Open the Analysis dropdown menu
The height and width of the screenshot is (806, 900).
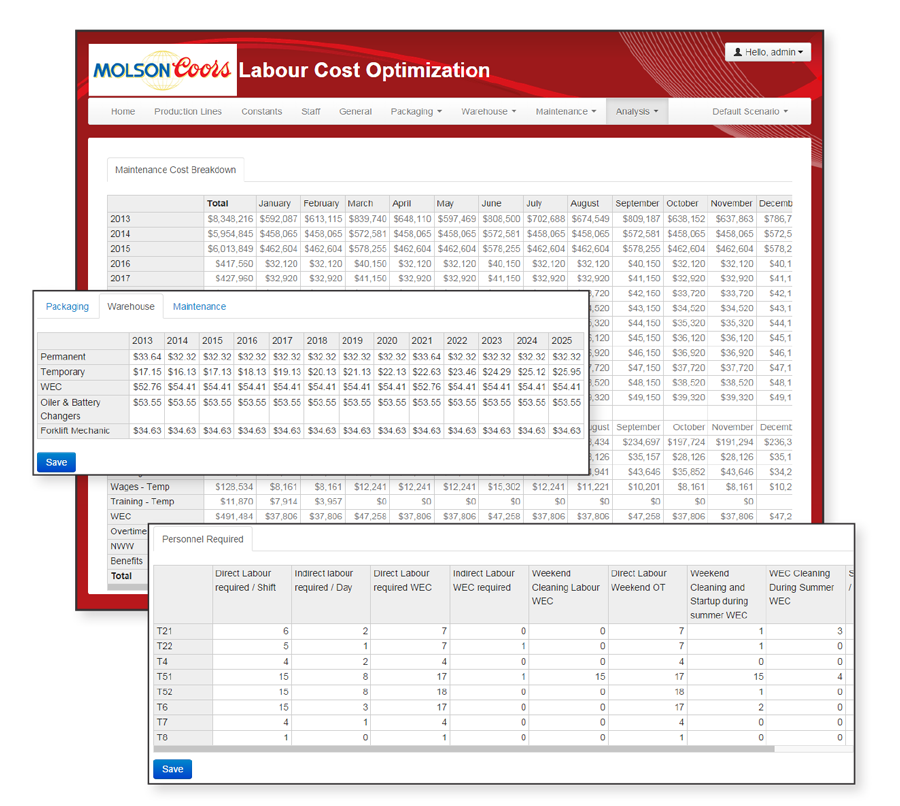tap(637, 111)
